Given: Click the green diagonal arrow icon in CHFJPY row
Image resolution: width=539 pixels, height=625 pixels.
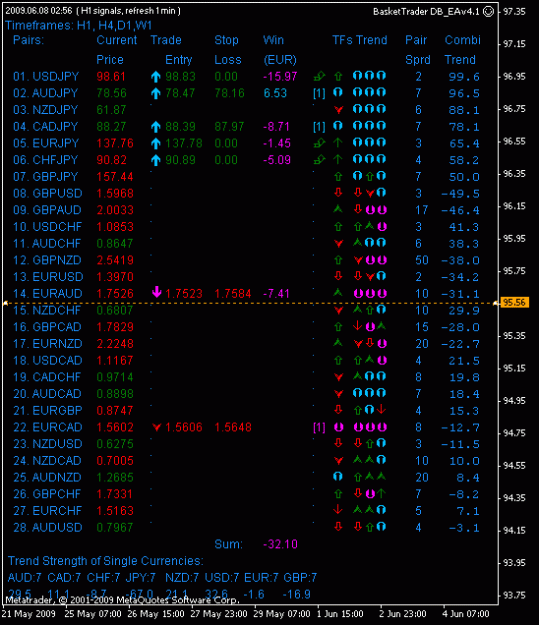Looking at the screenshot, I should point(319,159).
